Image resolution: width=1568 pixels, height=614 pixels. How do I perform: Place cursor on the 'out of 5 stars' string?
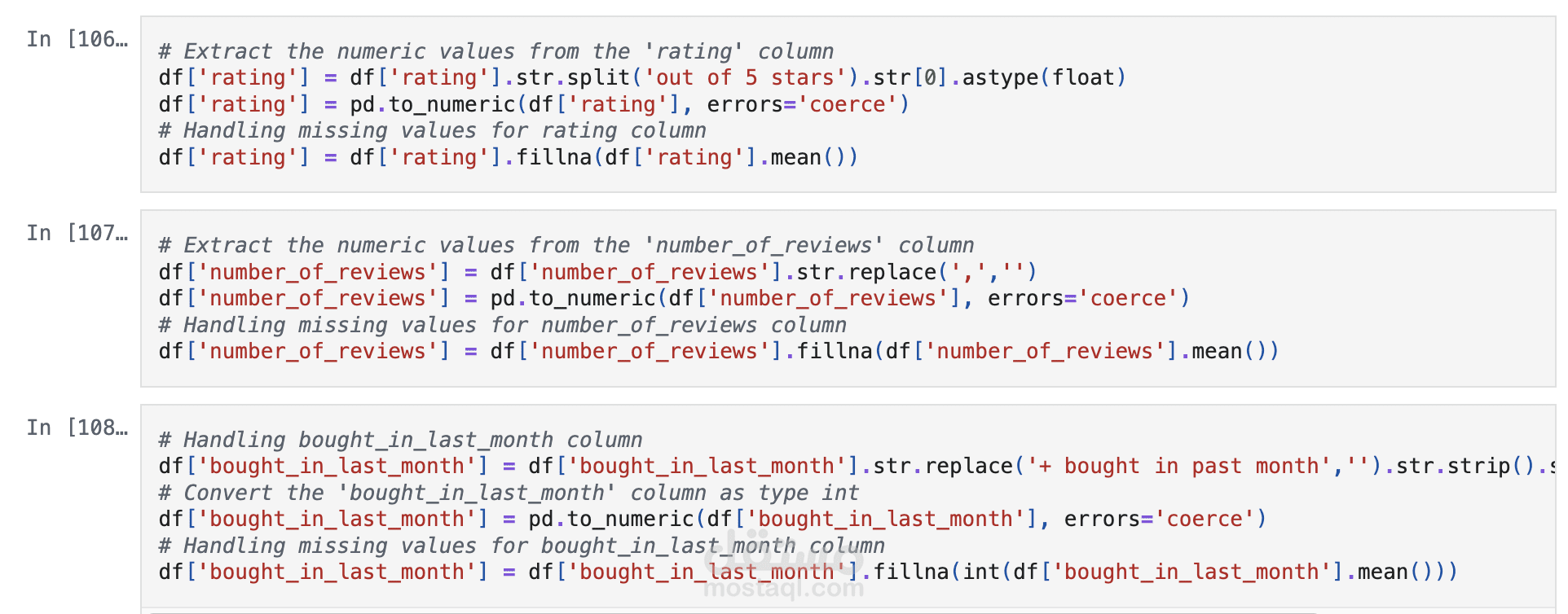click(x=745, y=78)
